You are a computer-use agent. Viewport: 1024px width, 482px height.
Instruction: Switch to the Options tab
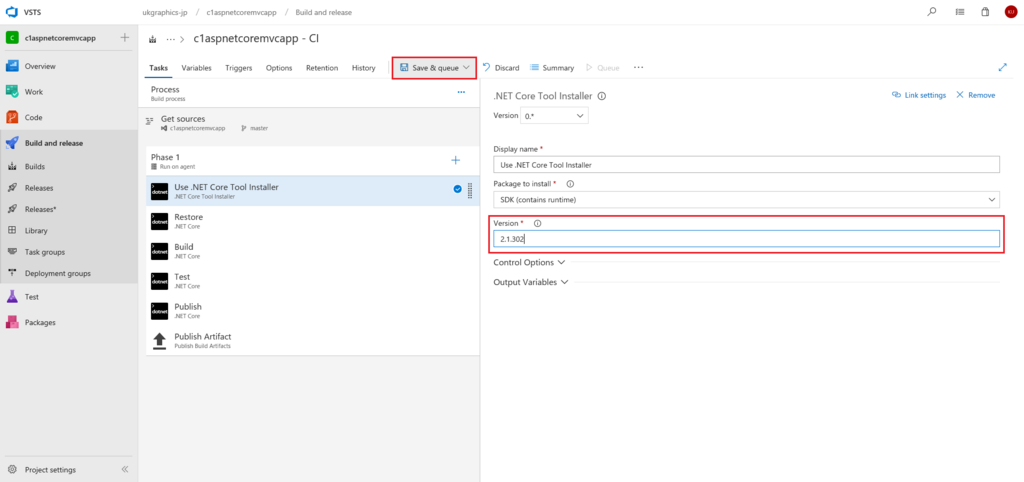click(279, 68)
